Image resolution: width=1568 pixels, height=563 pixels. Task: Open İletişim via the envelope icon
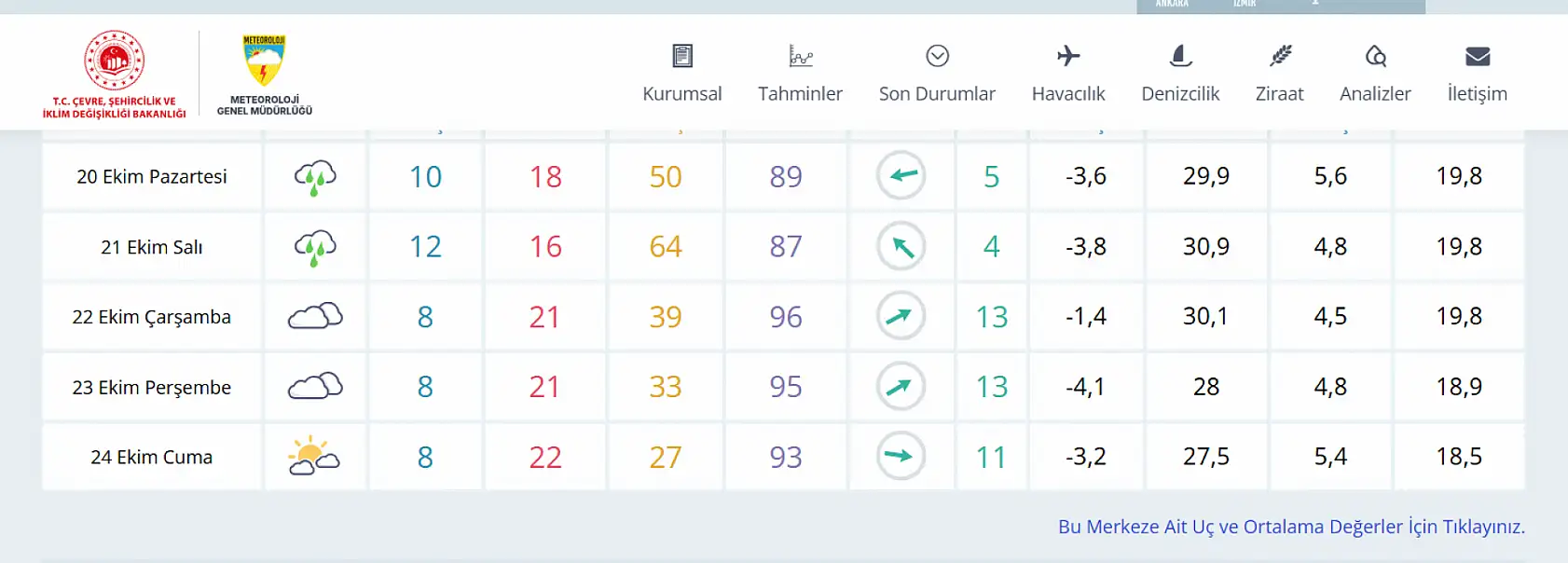pos(1477,56)
